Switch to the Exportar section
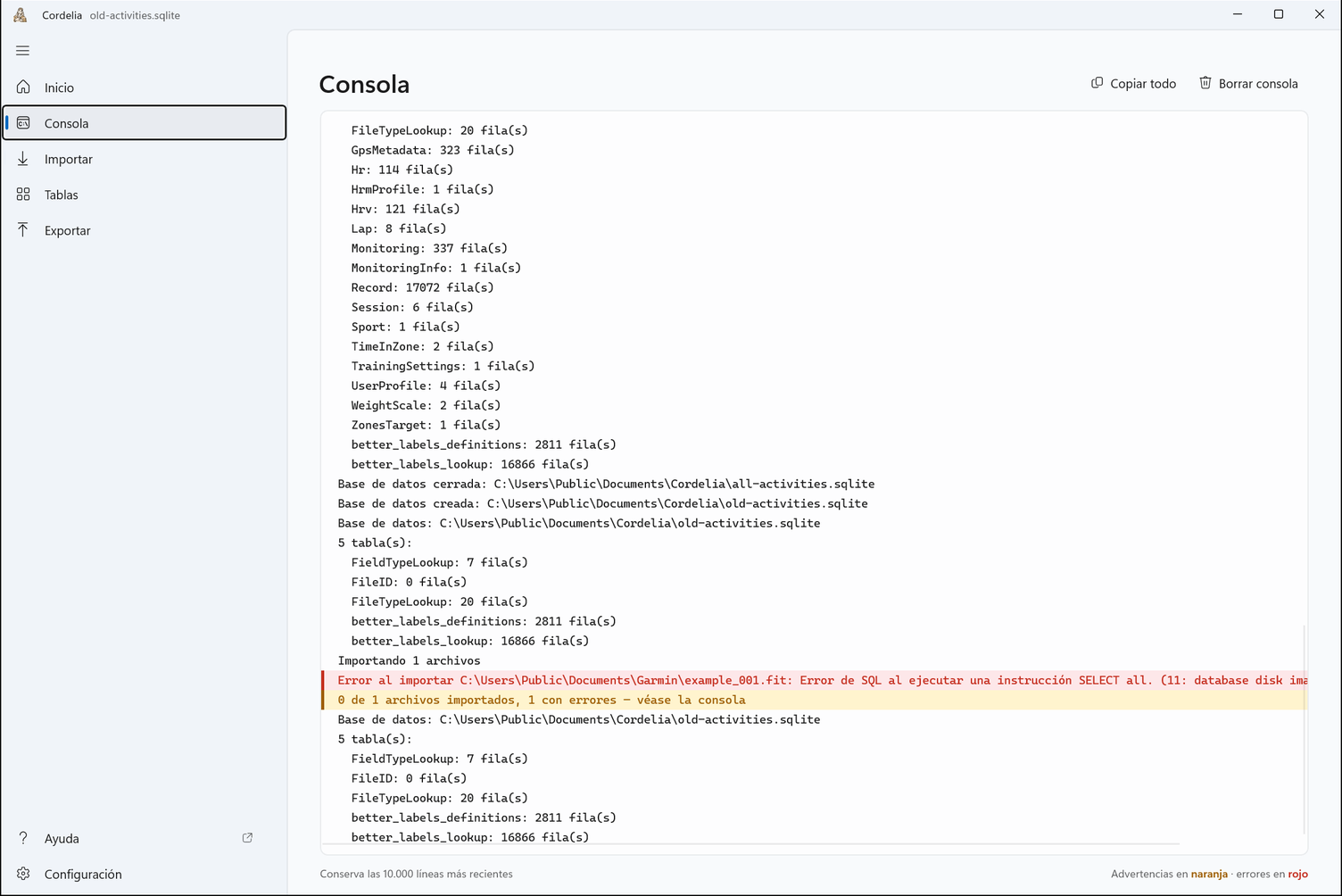Image resolution: width=1342 pixels, height=896 pixels. [x=145, y=230]
